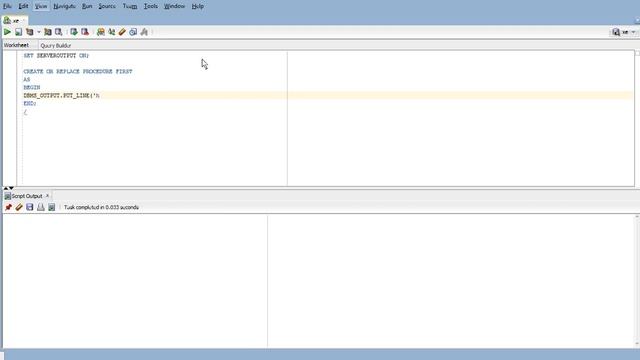Clear Script Output with eraser icon
The image size is (640, 360).
tap(19, 207)
